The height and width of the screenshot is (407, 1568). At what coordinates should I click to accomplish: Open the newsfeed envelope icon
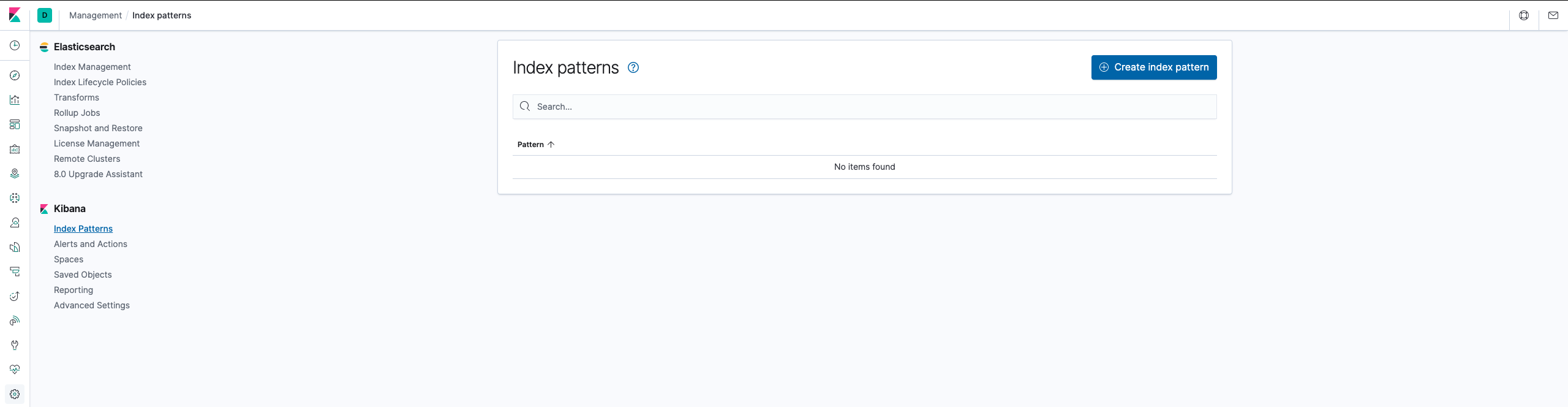[1553, 15]
